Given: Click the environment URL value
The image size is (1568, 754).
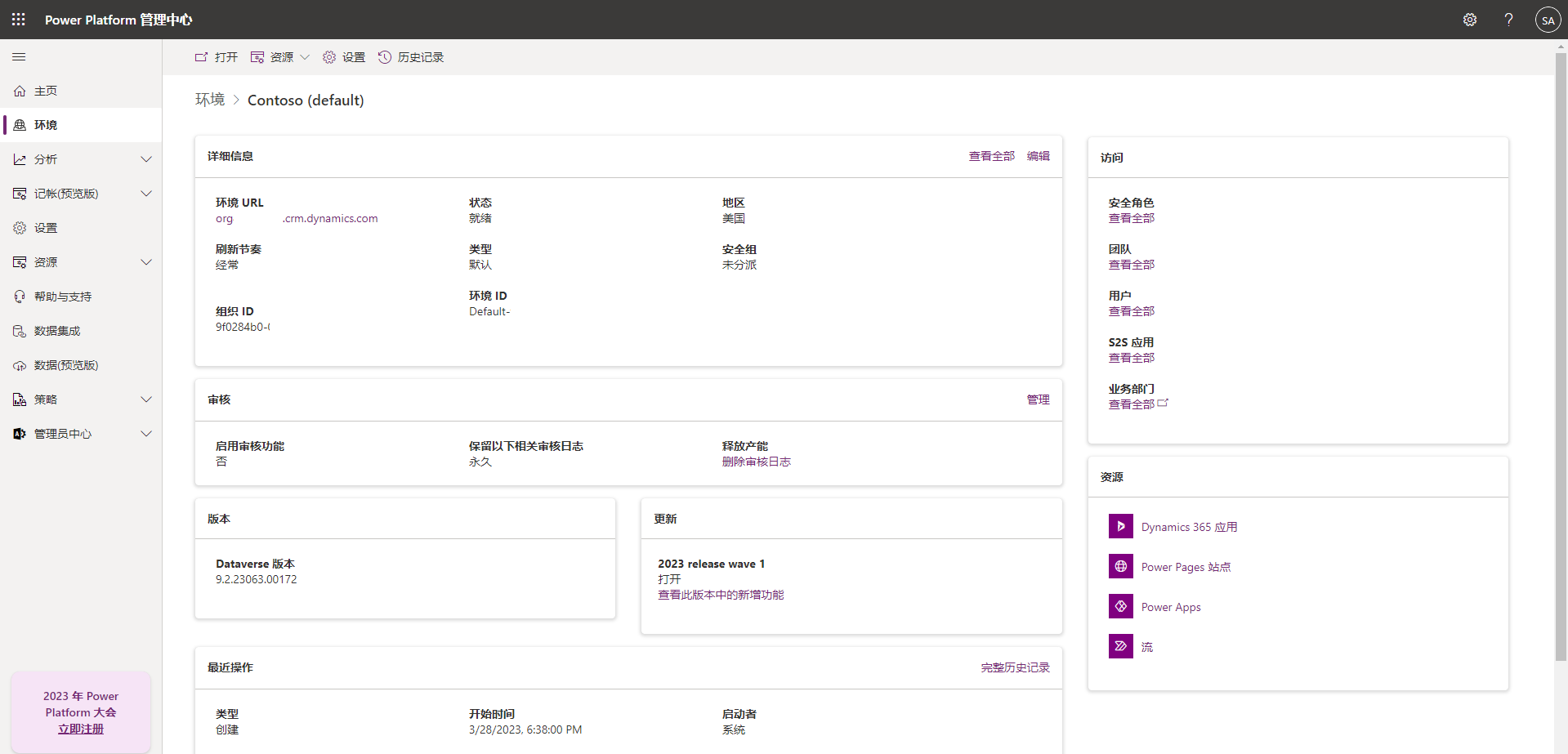Looking at the screenshot, I should pyautogui.click(x=297, y=218).
